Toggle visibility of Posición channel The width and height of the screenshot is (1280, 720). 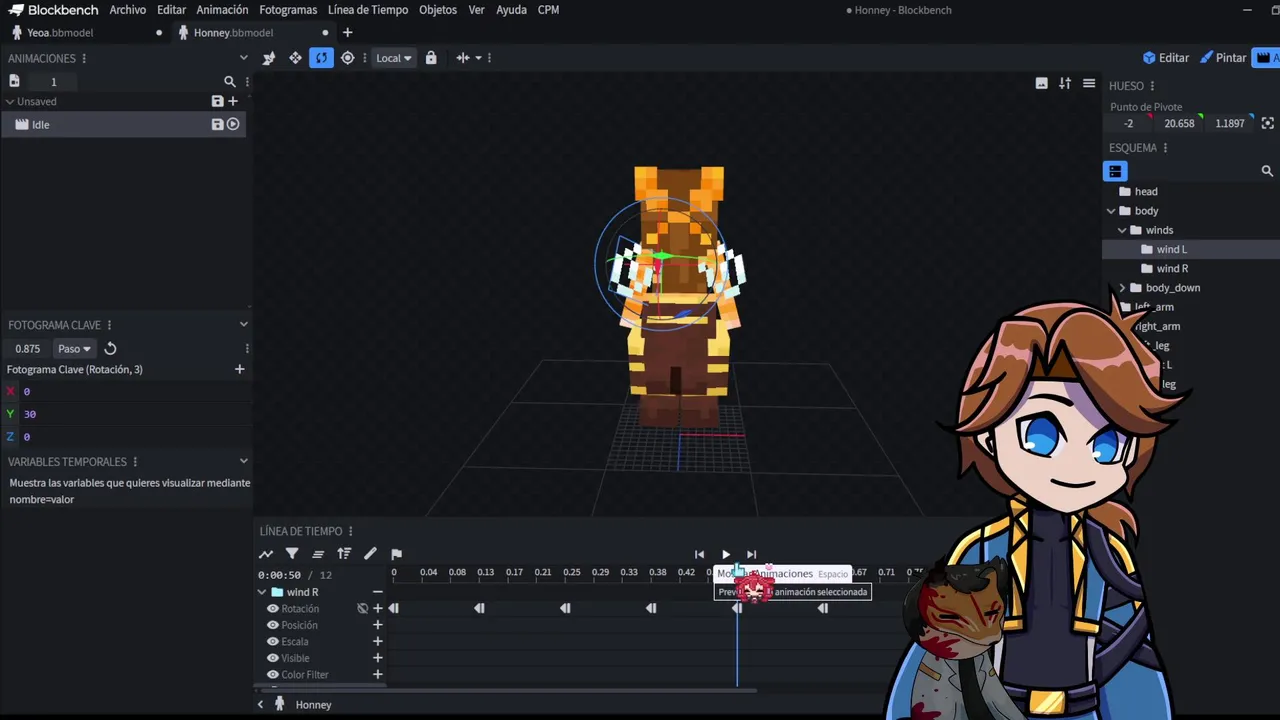click(272, 625)
